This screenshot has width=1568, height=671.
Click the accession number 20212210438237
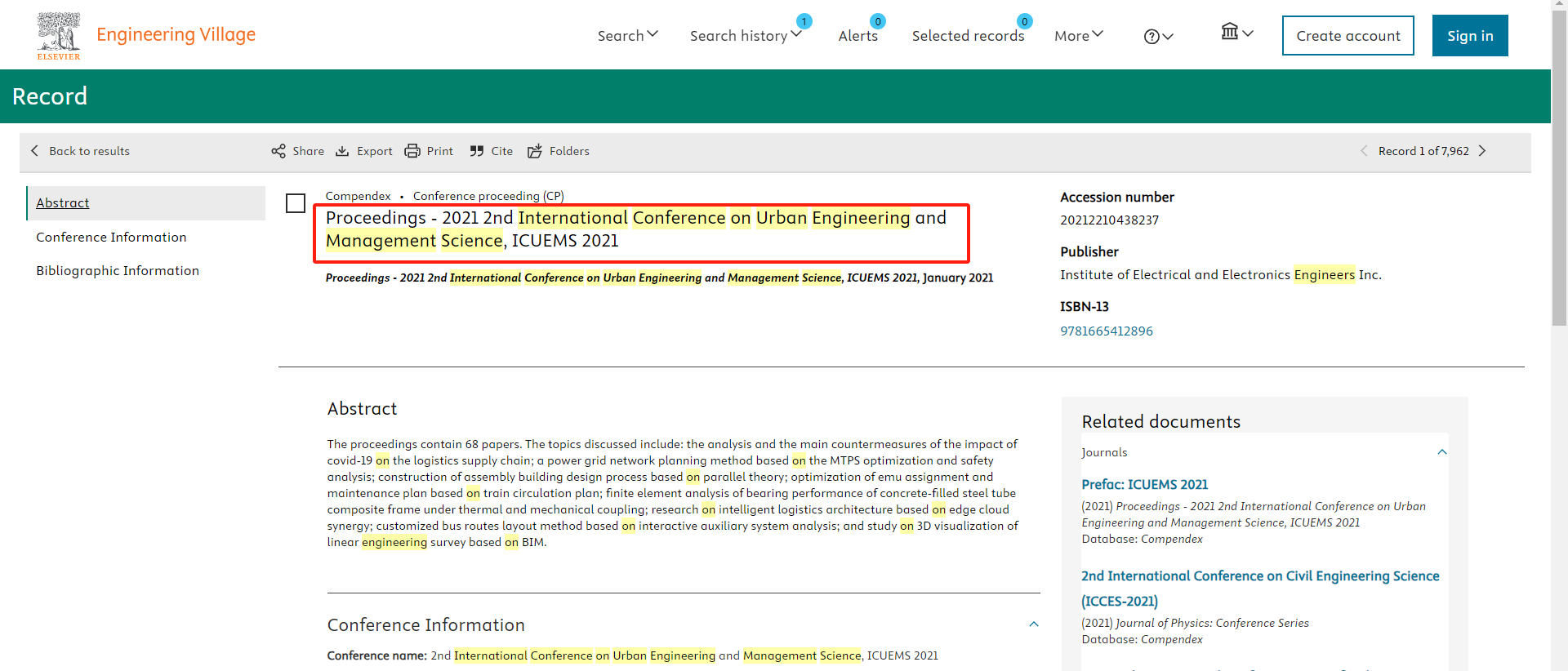[x=1109, y=220]
